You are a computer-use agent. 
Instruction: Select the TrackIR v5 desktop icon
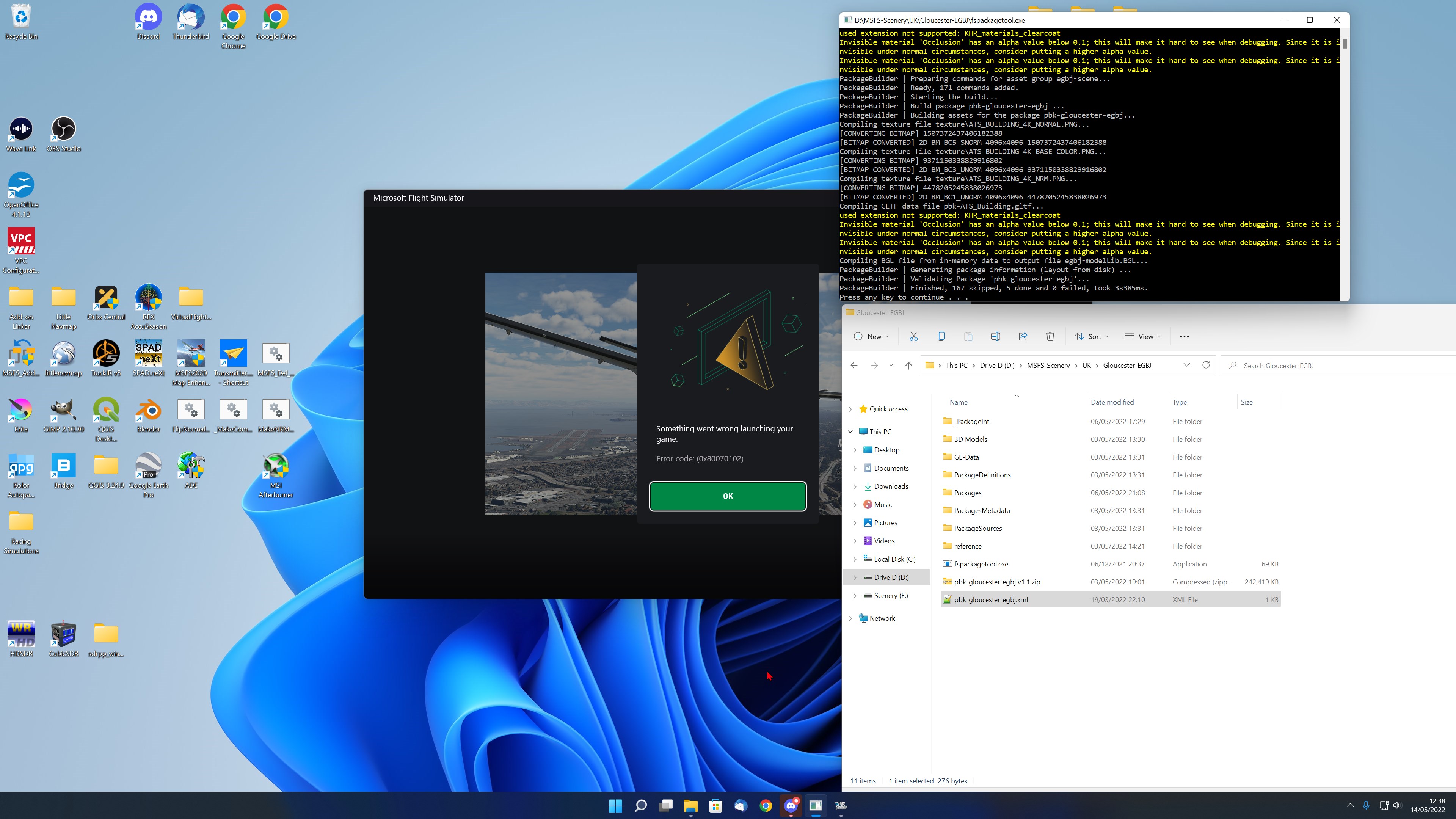(x=106, y=359)
